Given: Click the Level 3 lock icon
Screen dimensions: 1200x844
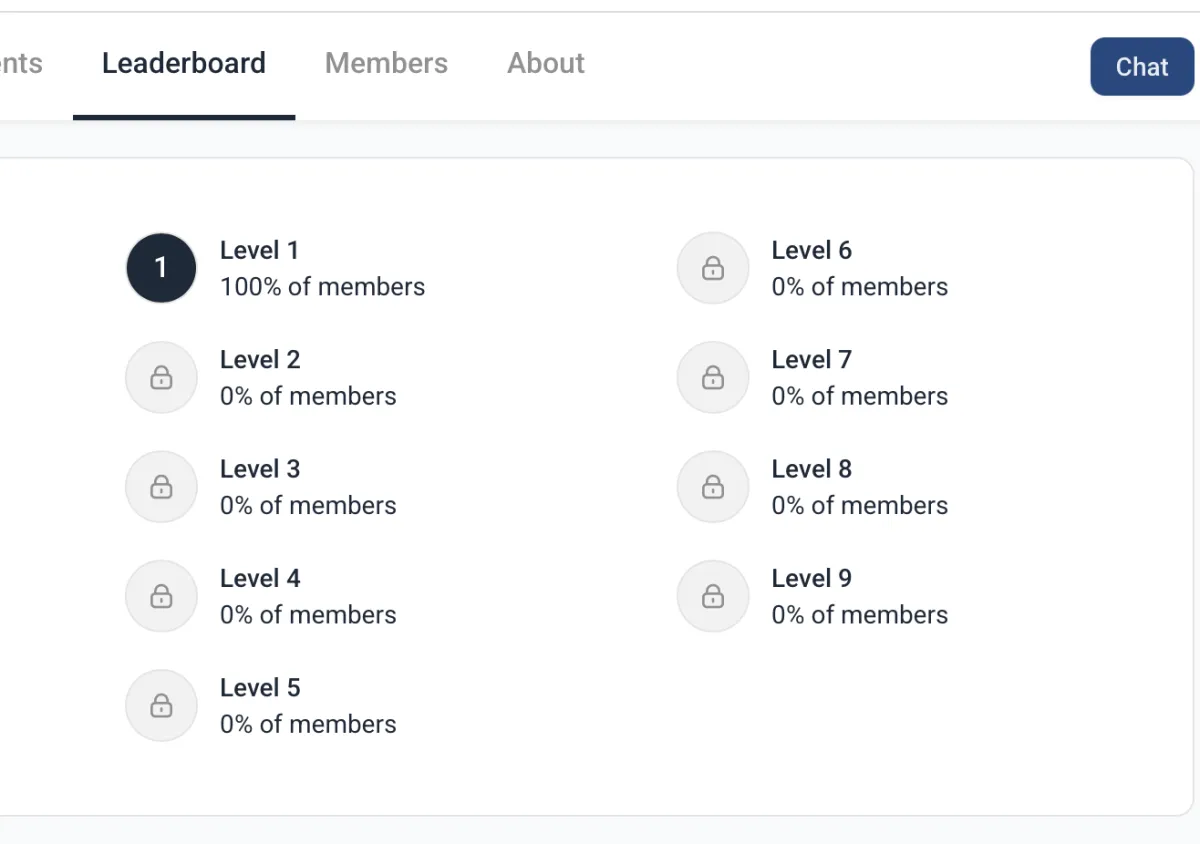Looking at the screenshot, I should pos(161,487).
